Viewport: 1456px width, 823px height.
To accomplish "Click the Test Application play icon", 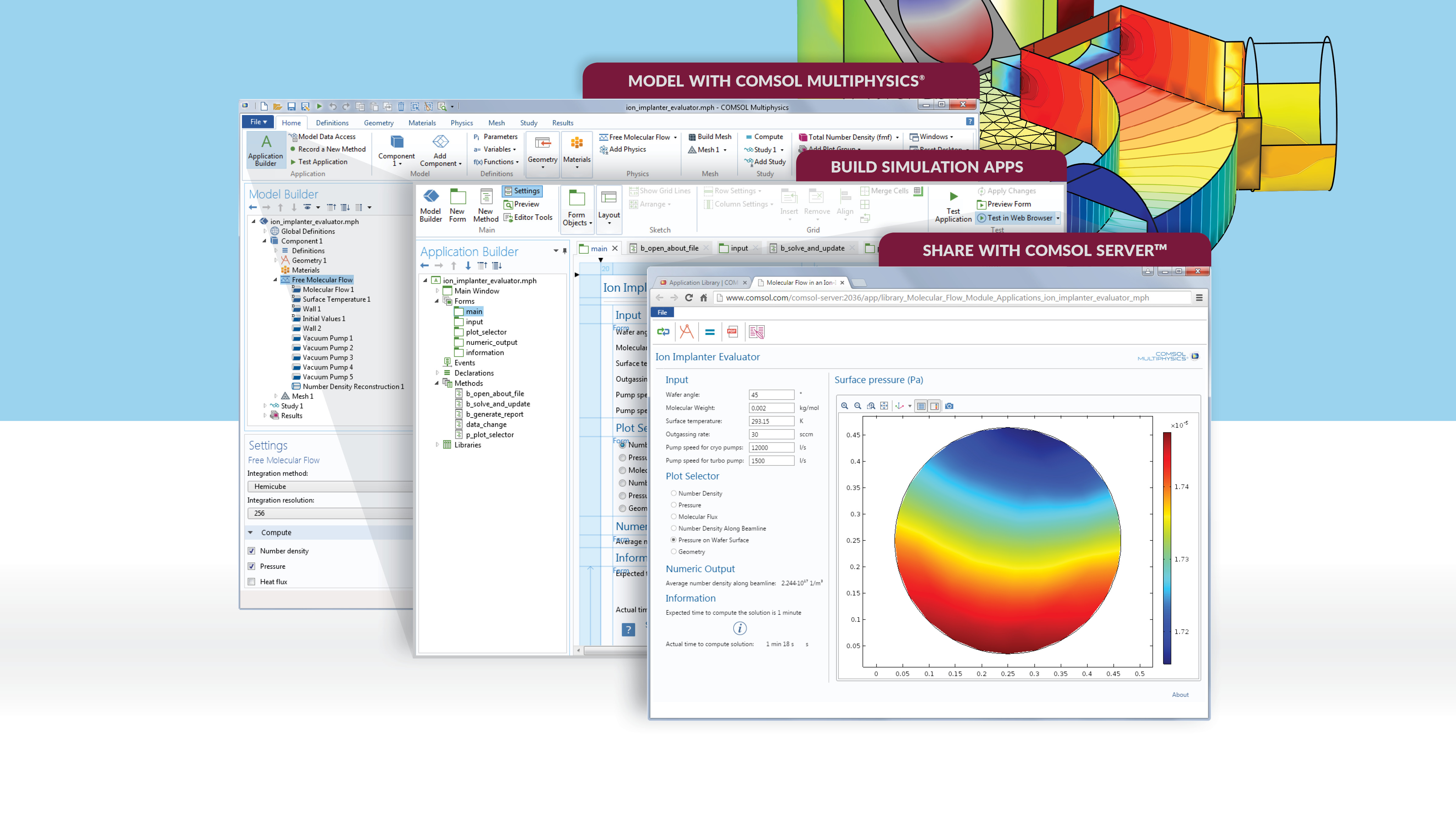I will pos(953,197).
